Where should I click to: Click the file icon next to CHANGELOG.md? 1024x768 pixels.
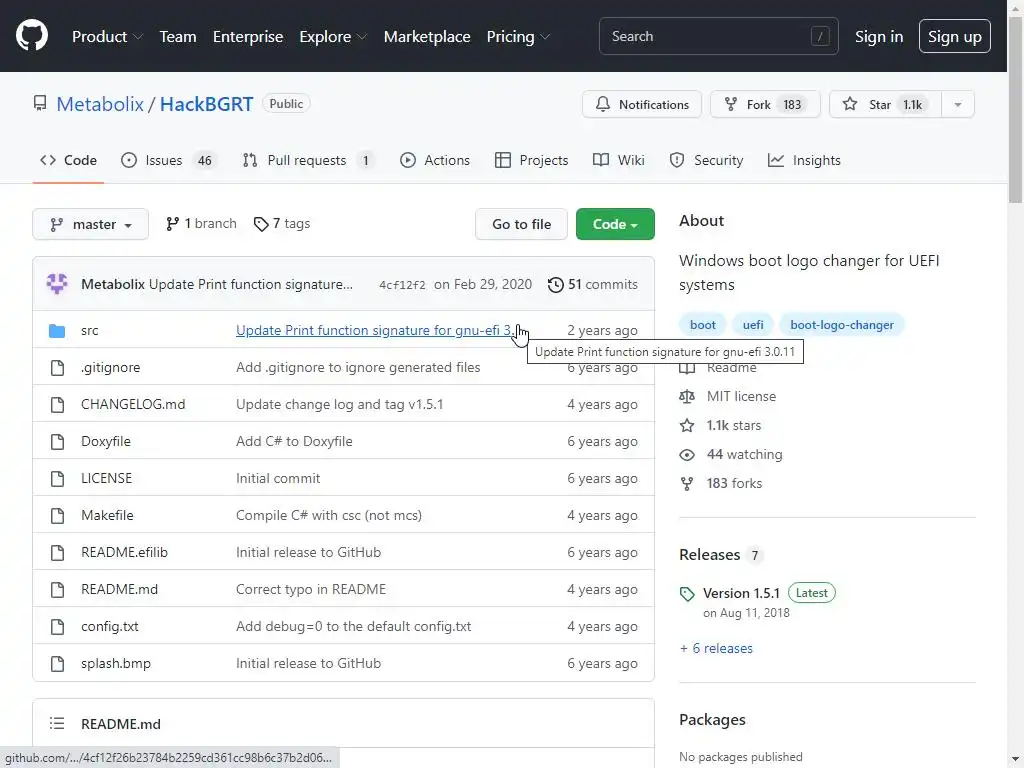57,404
